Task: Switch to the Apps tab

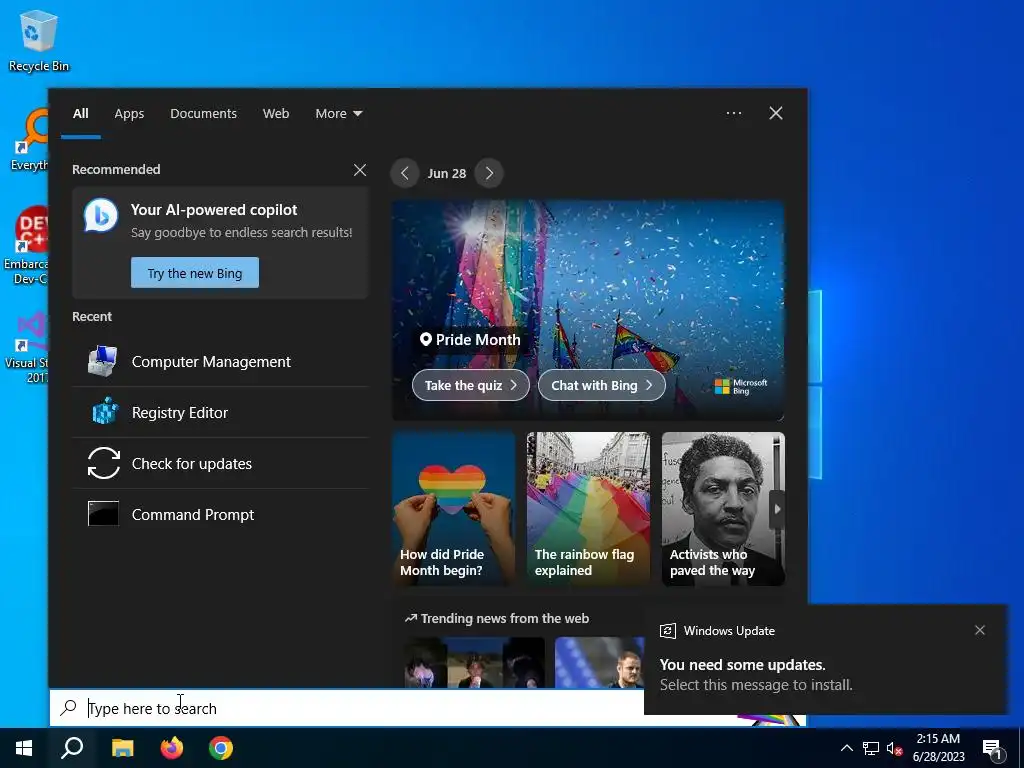Action: (x=129, y=114)
